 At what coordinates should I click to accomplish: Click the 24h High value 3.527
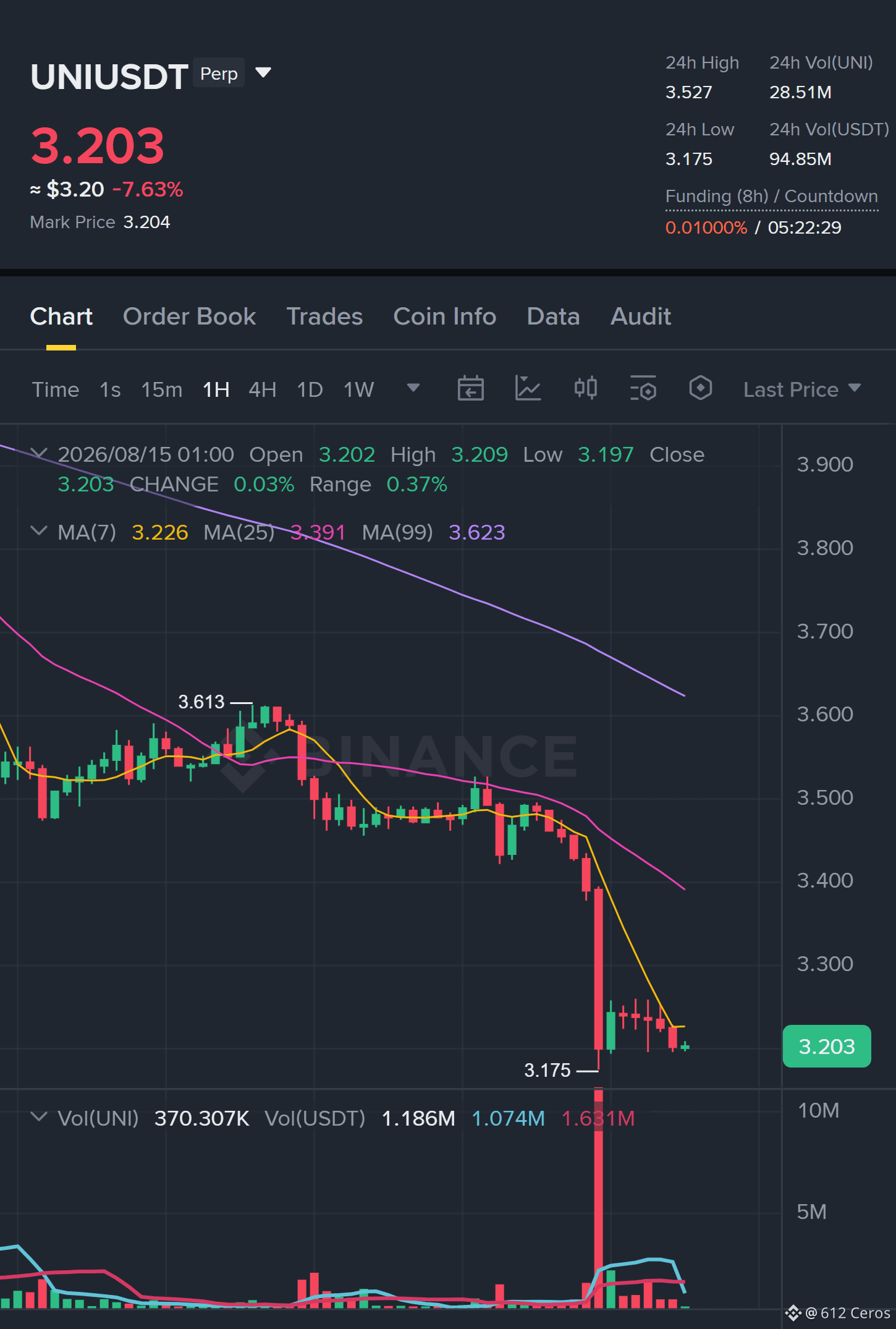tap(688, 92)
